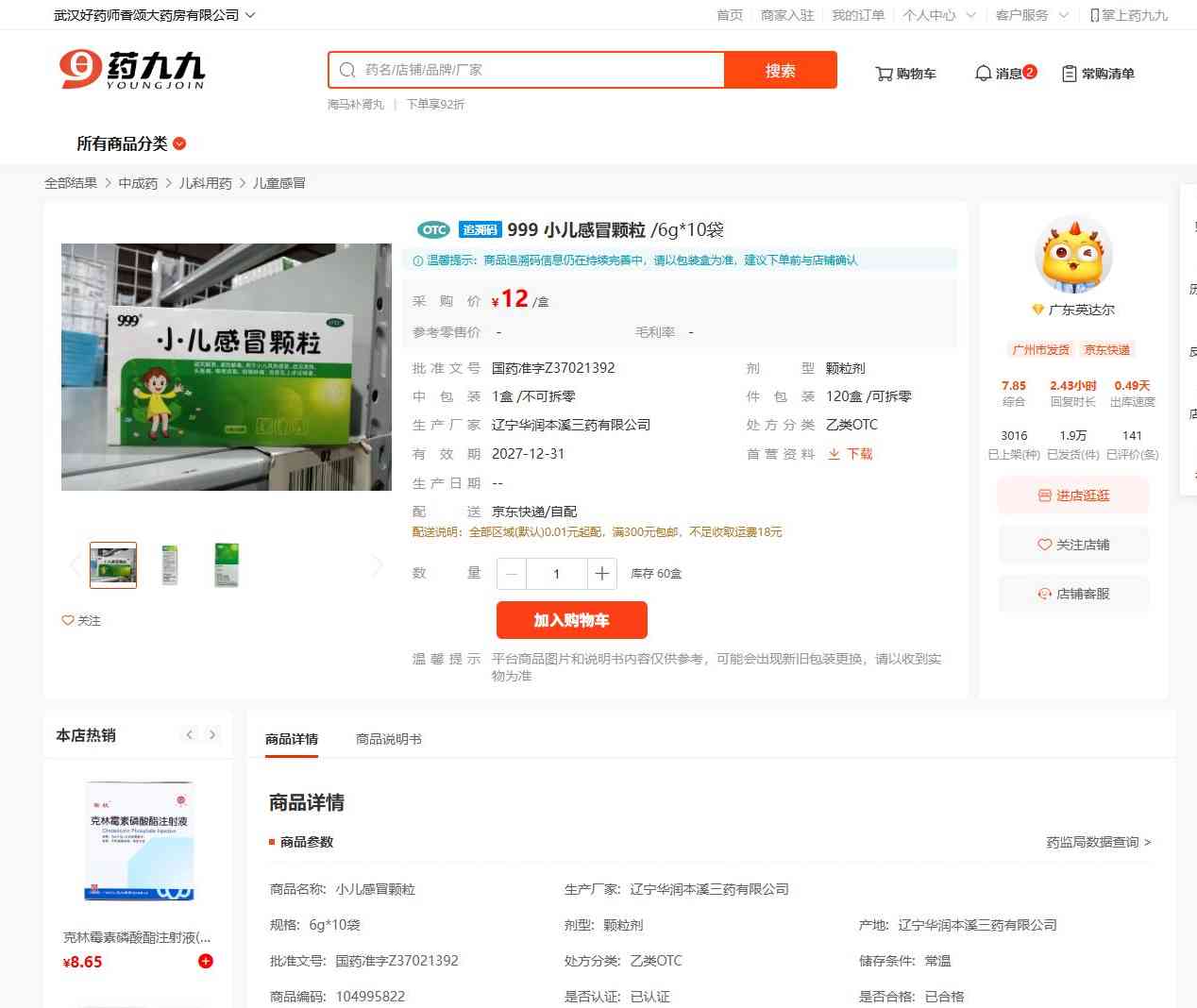Open the frequent purchase list icon

point(1069,74)
